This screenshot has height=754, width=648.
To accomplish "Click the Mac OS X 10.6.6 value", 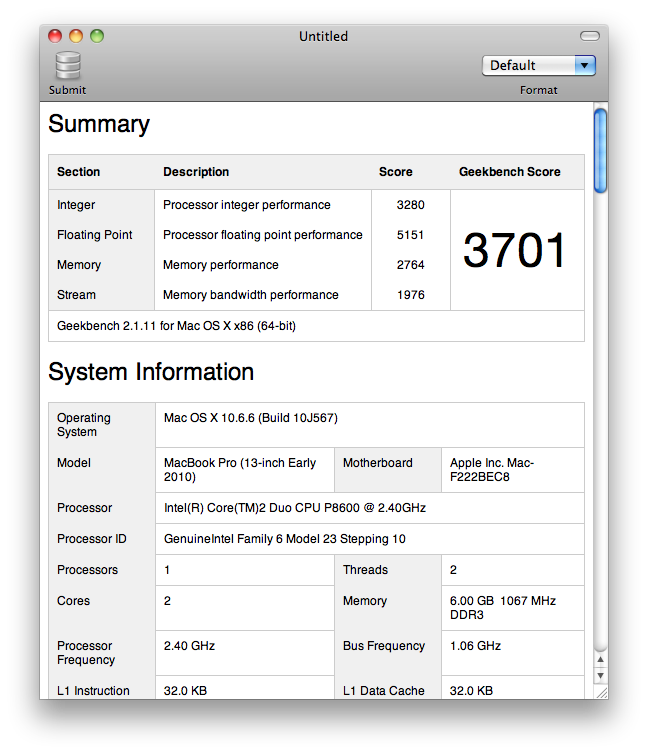I will 250,418.
